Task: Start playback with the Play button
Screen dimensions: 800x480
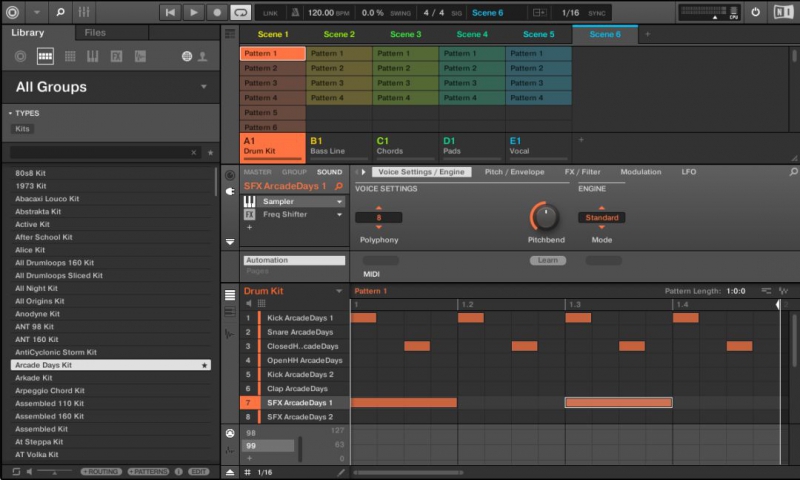Action: pos(193,13)
